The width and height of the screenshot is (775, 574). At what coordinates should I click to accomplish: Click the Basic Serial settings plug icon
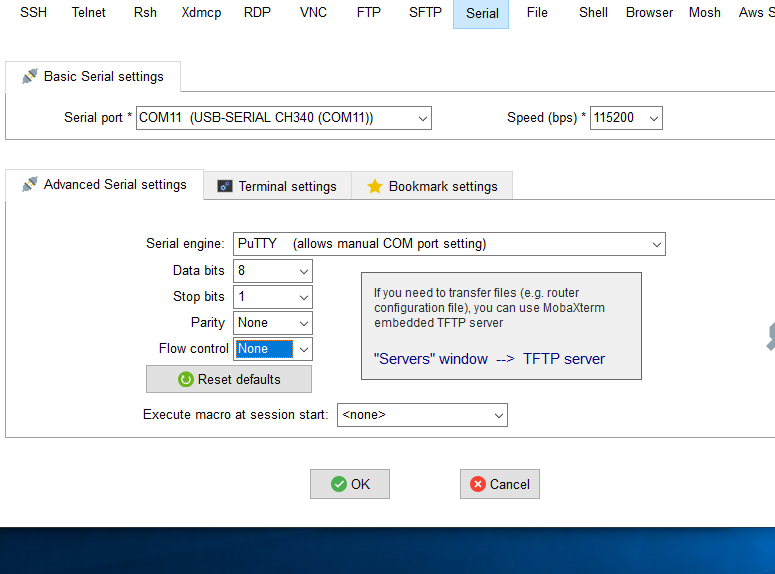coord(30,76)
